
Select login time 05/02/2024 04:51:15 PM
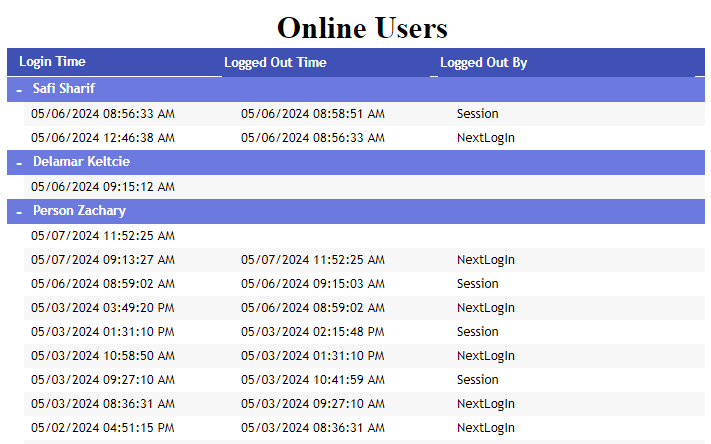[x=103, y=428]
